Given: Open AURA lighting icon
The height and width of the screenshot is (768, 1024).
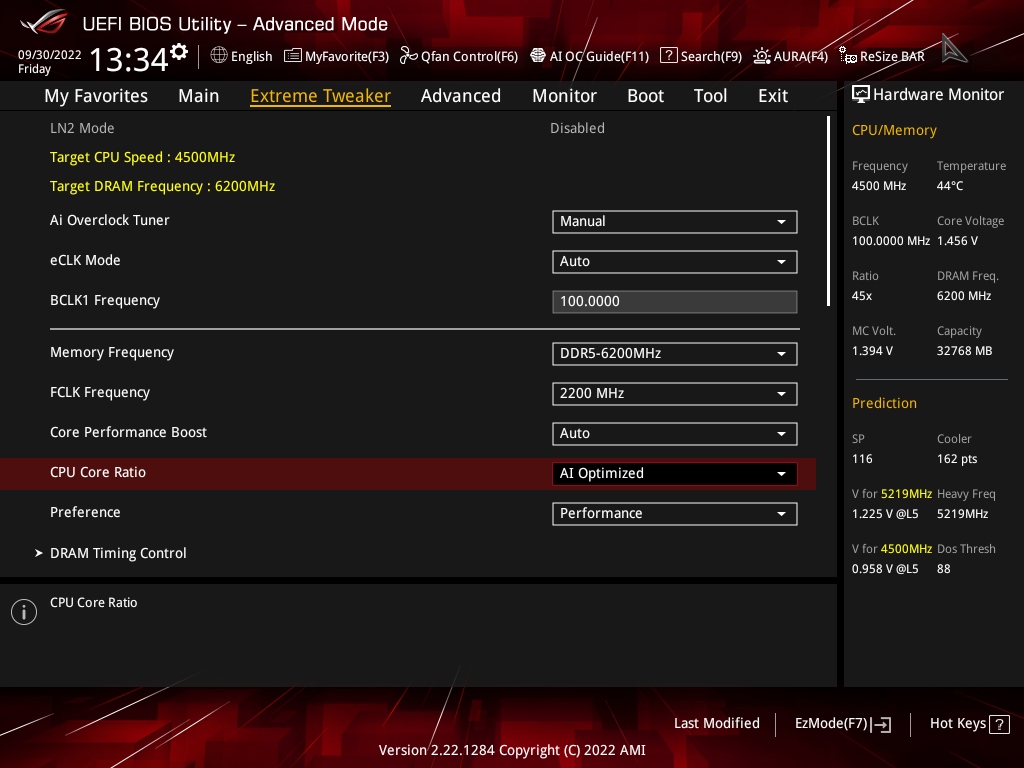Looking at the screenshot, I should (761, 56).
